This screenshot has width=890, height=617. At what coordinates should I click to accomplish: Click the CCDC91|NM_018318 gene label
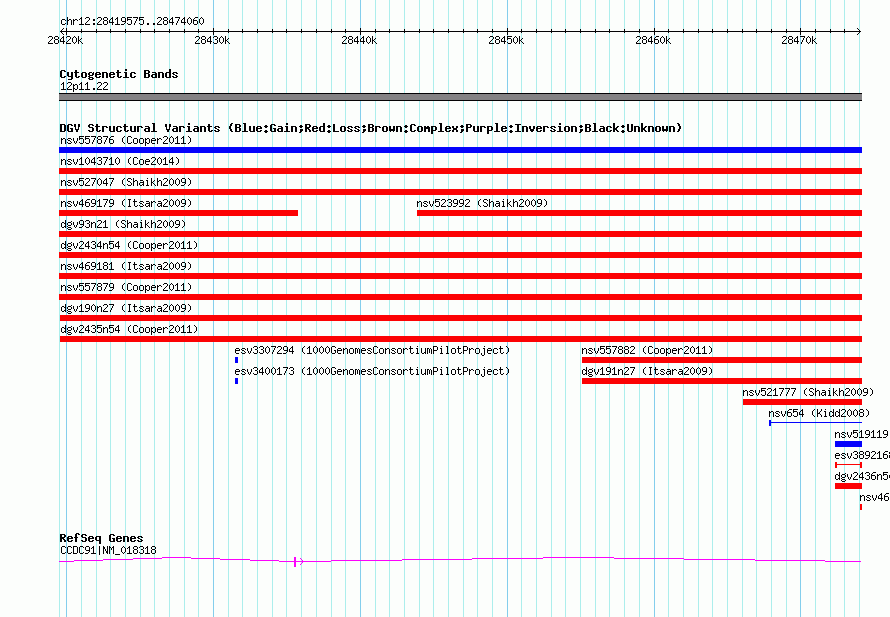(x=108, y=550)
